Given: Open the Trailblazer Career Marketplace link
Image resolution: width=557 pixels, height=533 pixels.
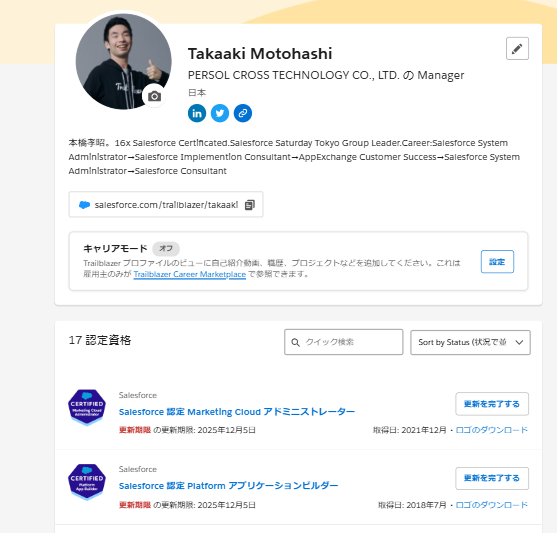Looking at the screenshot, I should coord(190,274).
